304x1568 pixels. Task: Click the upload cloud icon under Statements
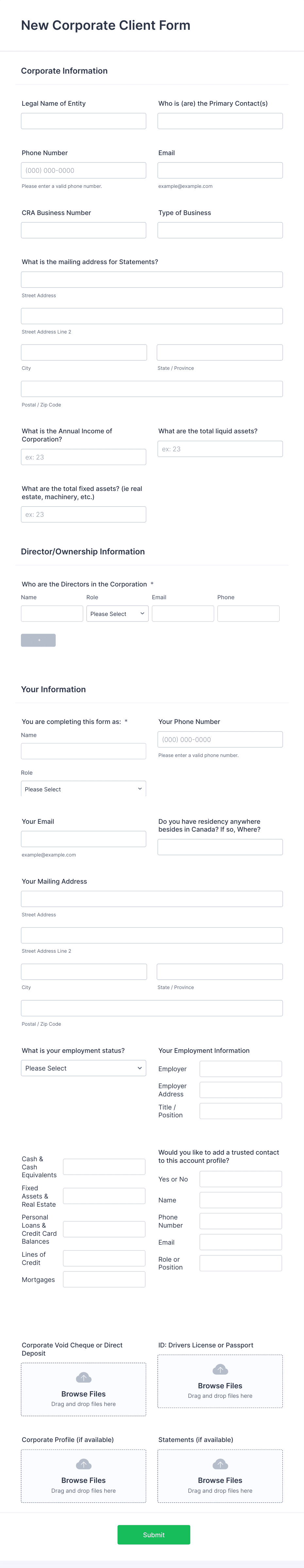coord(220,1463)
